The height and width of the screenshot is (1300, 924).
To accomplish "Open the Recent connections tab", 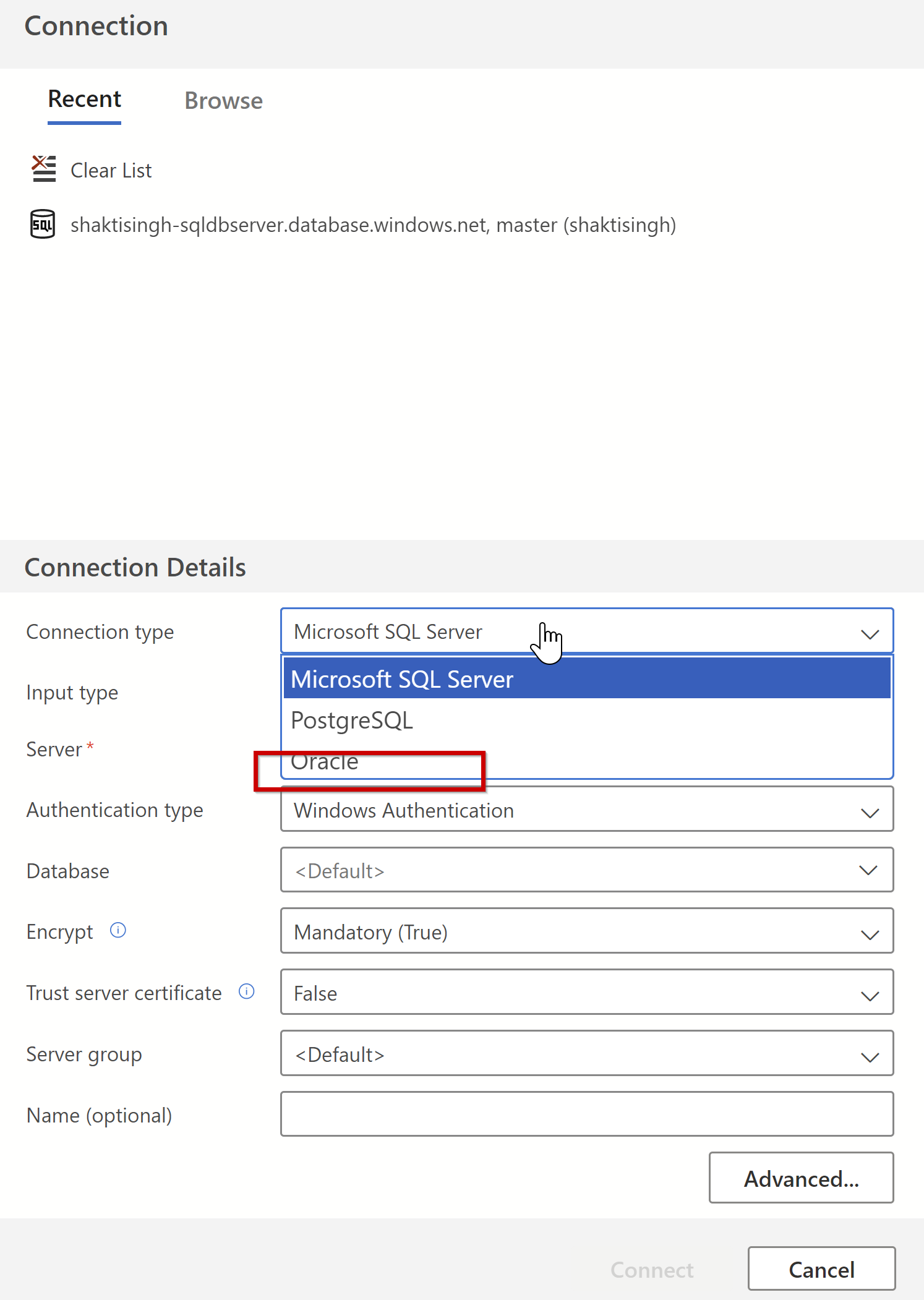I will pos(85,100).
